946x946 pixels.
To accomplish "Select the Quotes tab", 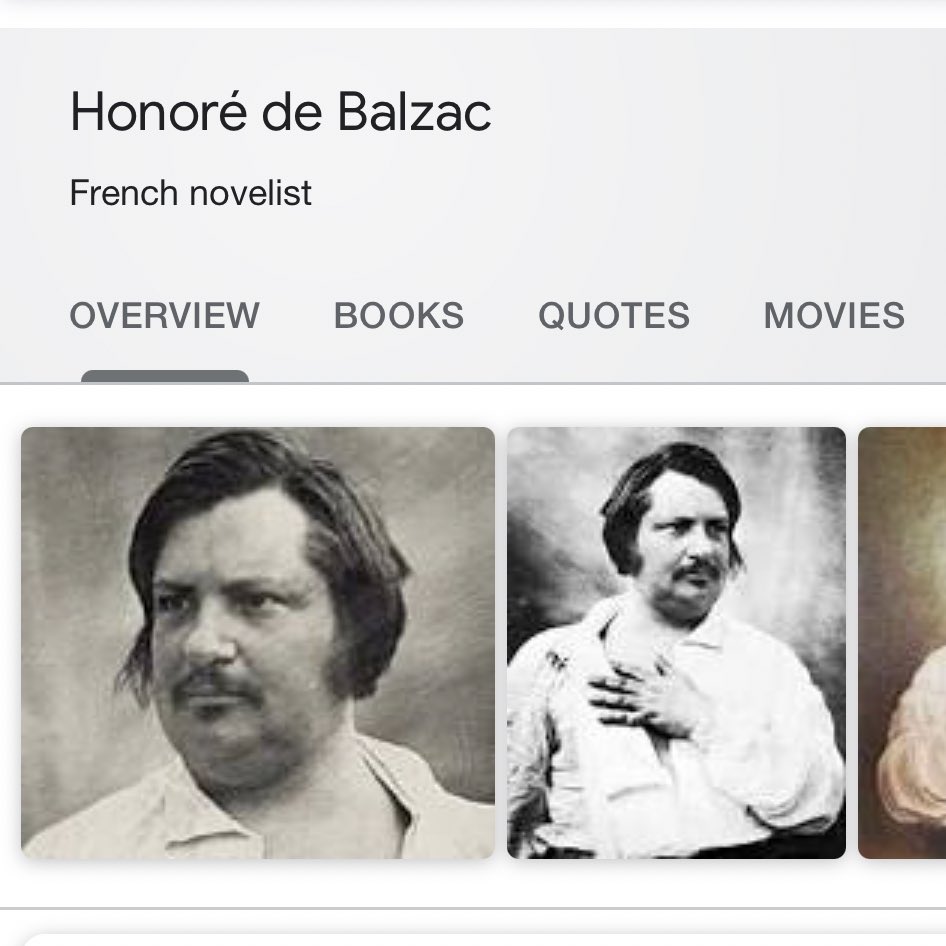I will coord(613,316).
